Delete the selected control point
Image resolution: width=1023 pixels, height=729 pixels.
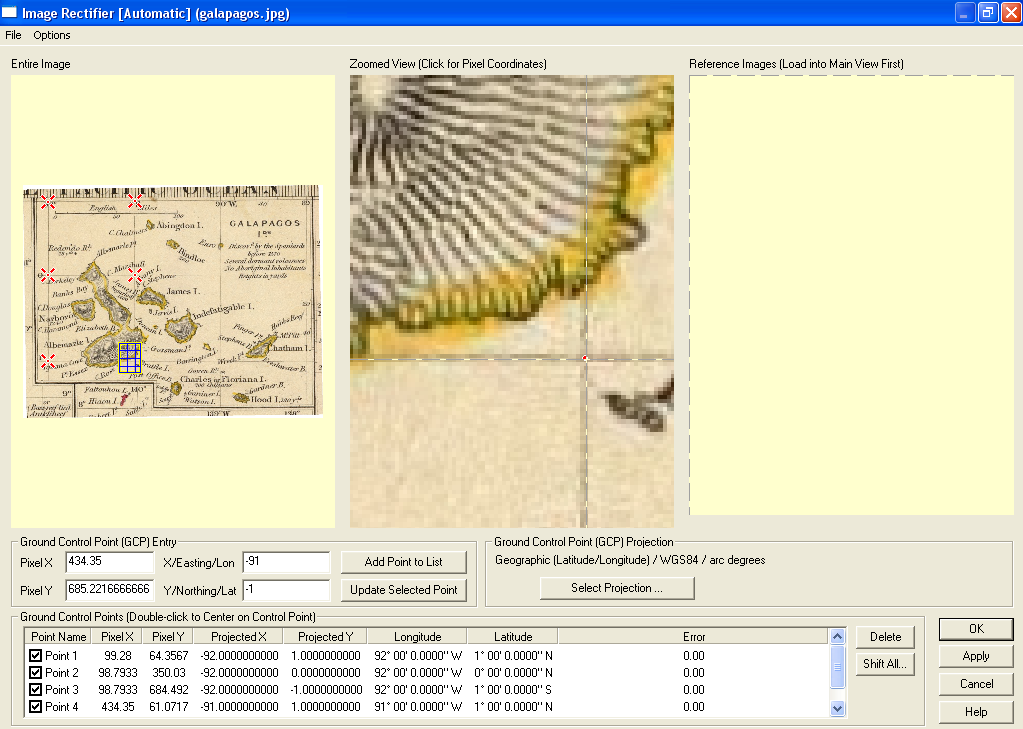(x=885, y=637)
